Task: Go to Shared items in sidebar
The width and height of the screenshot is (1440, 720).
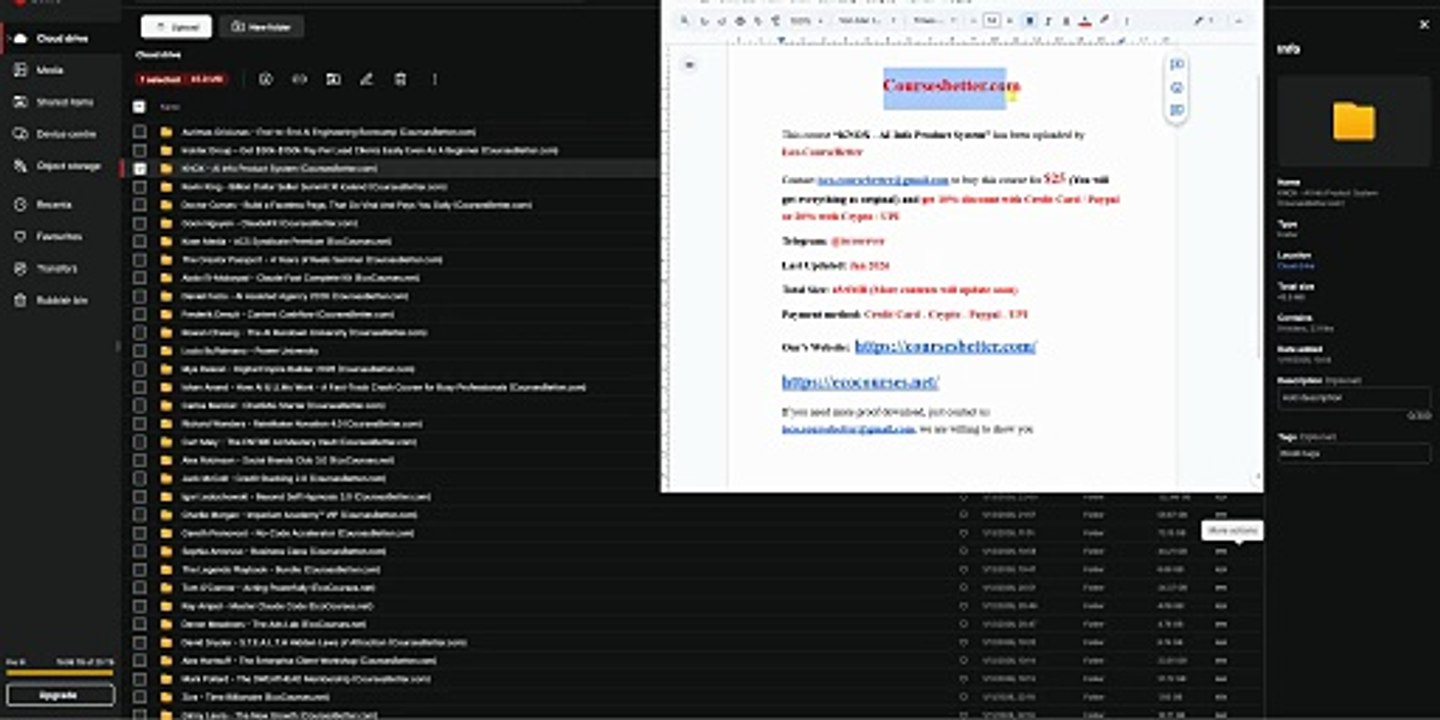Action: tap(65, 102)
